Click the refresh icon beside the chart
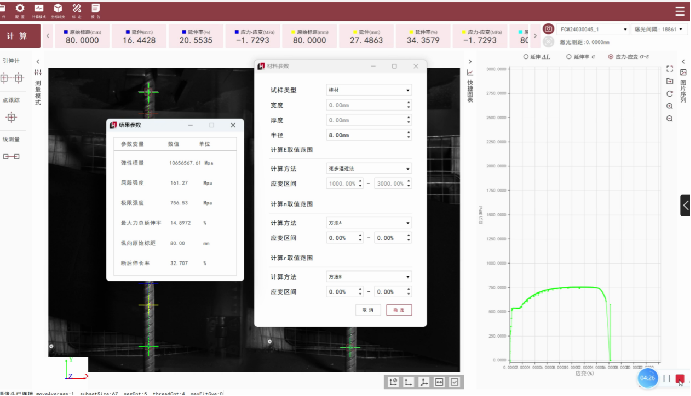The image size is (691, 396). (x=669, y=94)
